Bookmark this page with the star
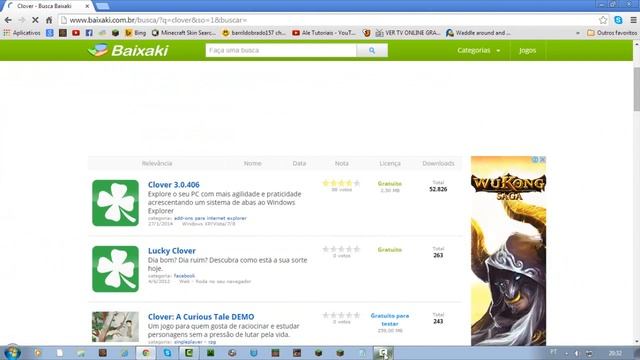This screenshot has height=360, width=640. 603,20
